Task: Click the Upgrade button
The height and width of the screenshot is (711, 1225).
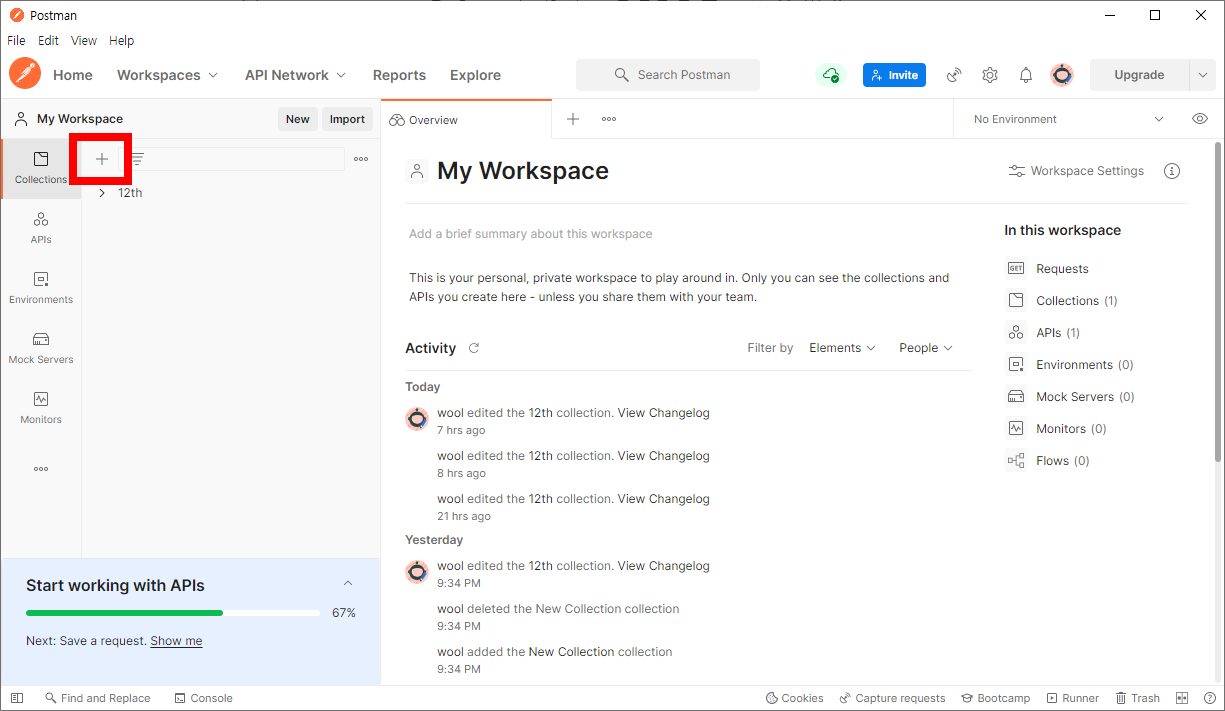Action: [1139, 75]
